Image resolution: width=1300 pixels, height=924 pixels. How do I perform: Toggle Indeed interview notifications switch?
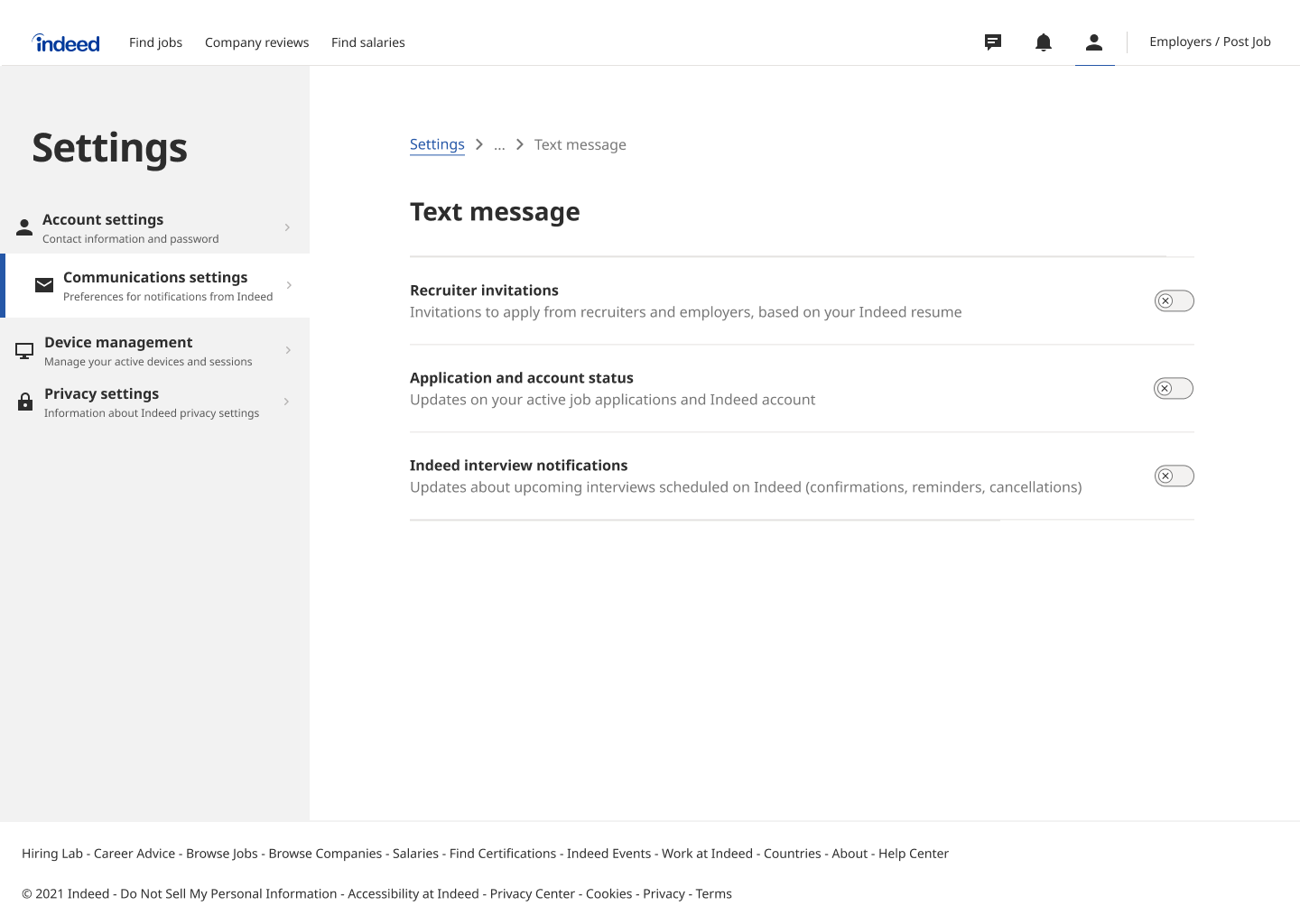pyautogui.click(x=1174, y=476)
